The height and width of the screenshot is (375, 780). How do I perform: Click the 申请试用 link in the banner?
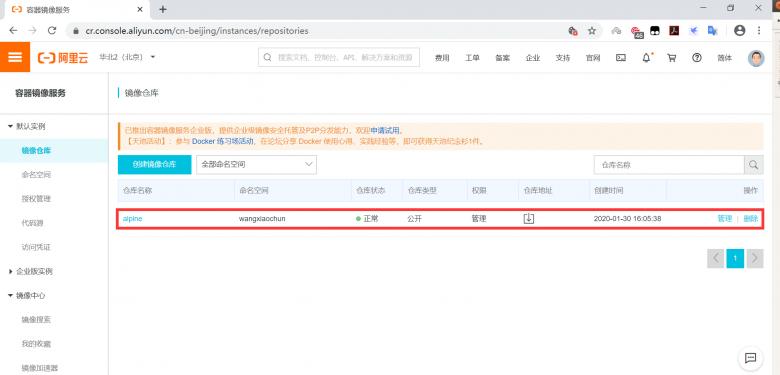coord(385,131)
